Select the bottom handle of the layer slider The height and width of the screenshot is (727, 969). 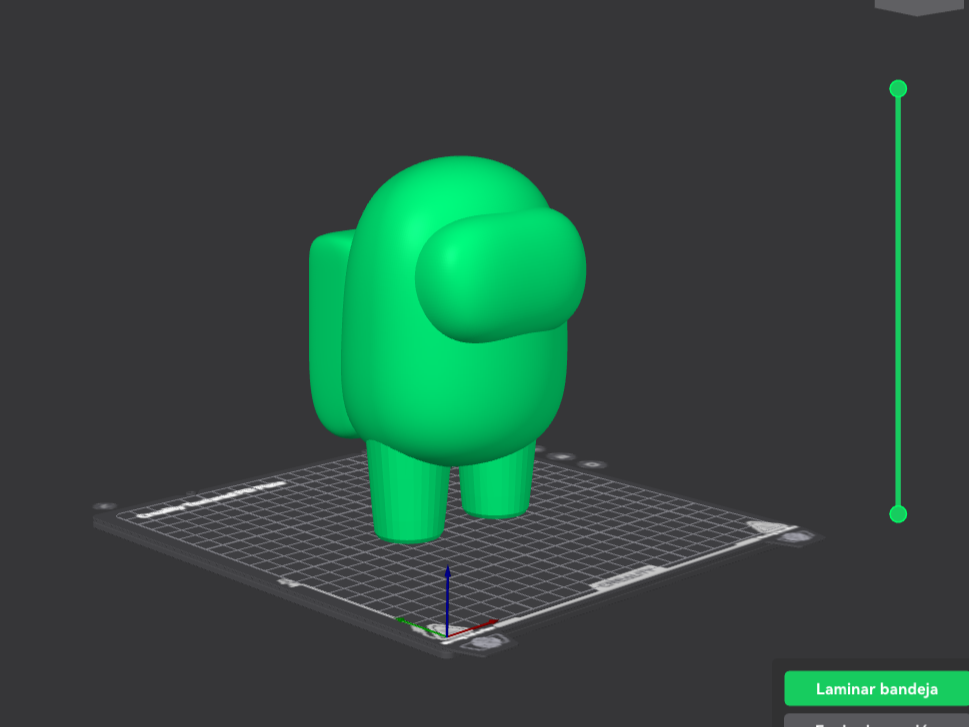tap(898, 514)
